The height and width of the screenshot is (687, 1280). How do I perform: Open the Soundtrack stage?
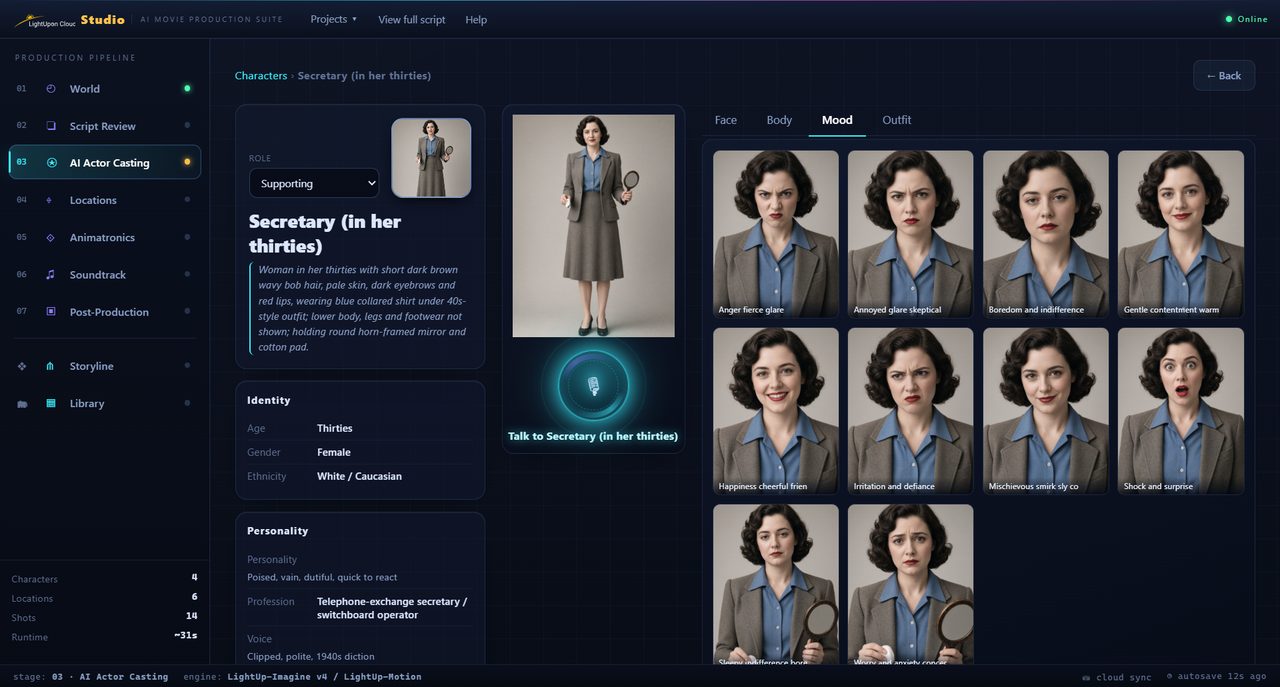(104, 275)
